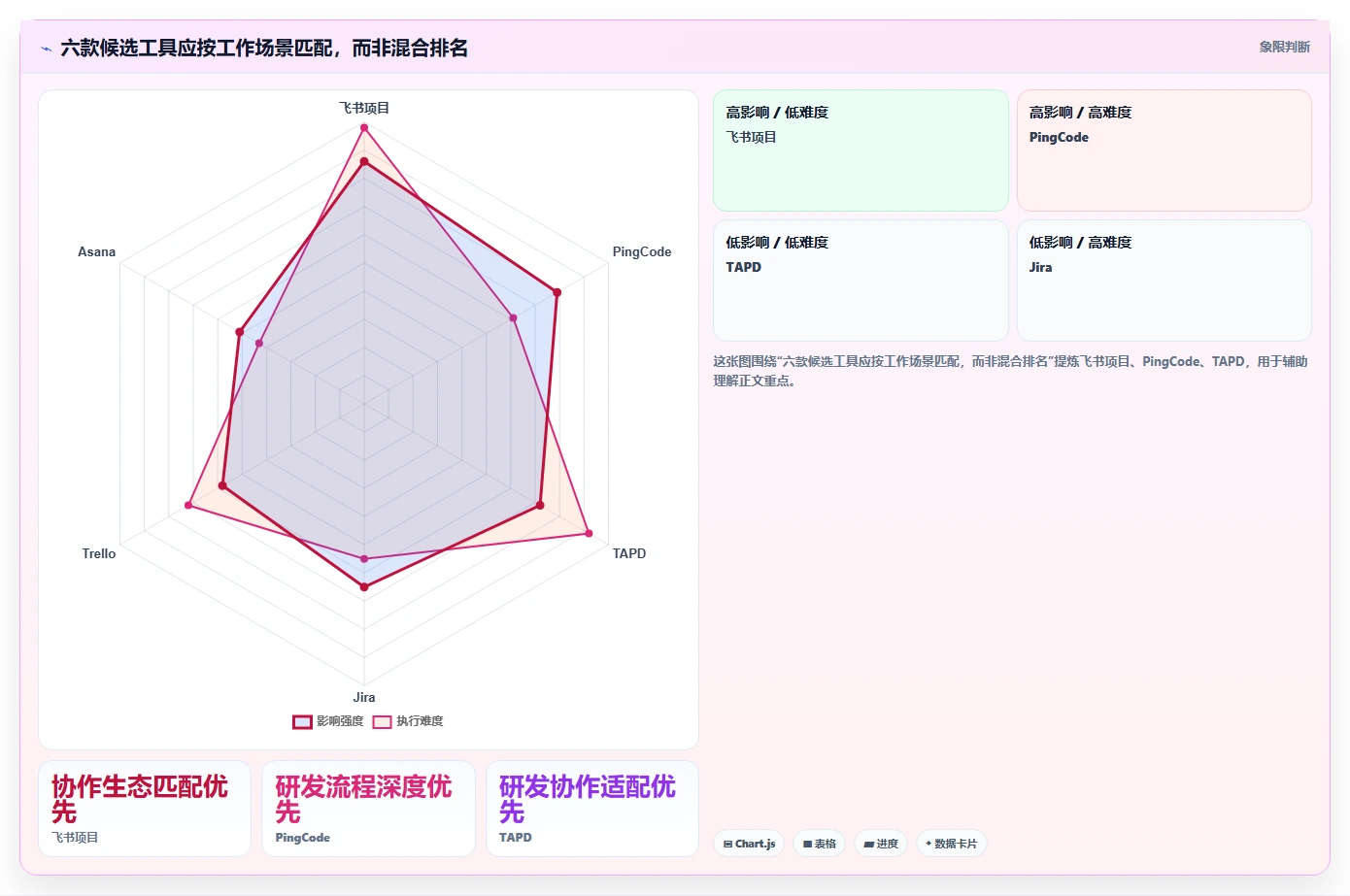1350x896 pixels.
Task: Click 飞书项目 text in the green quadrant
Action: pos(751,137)
